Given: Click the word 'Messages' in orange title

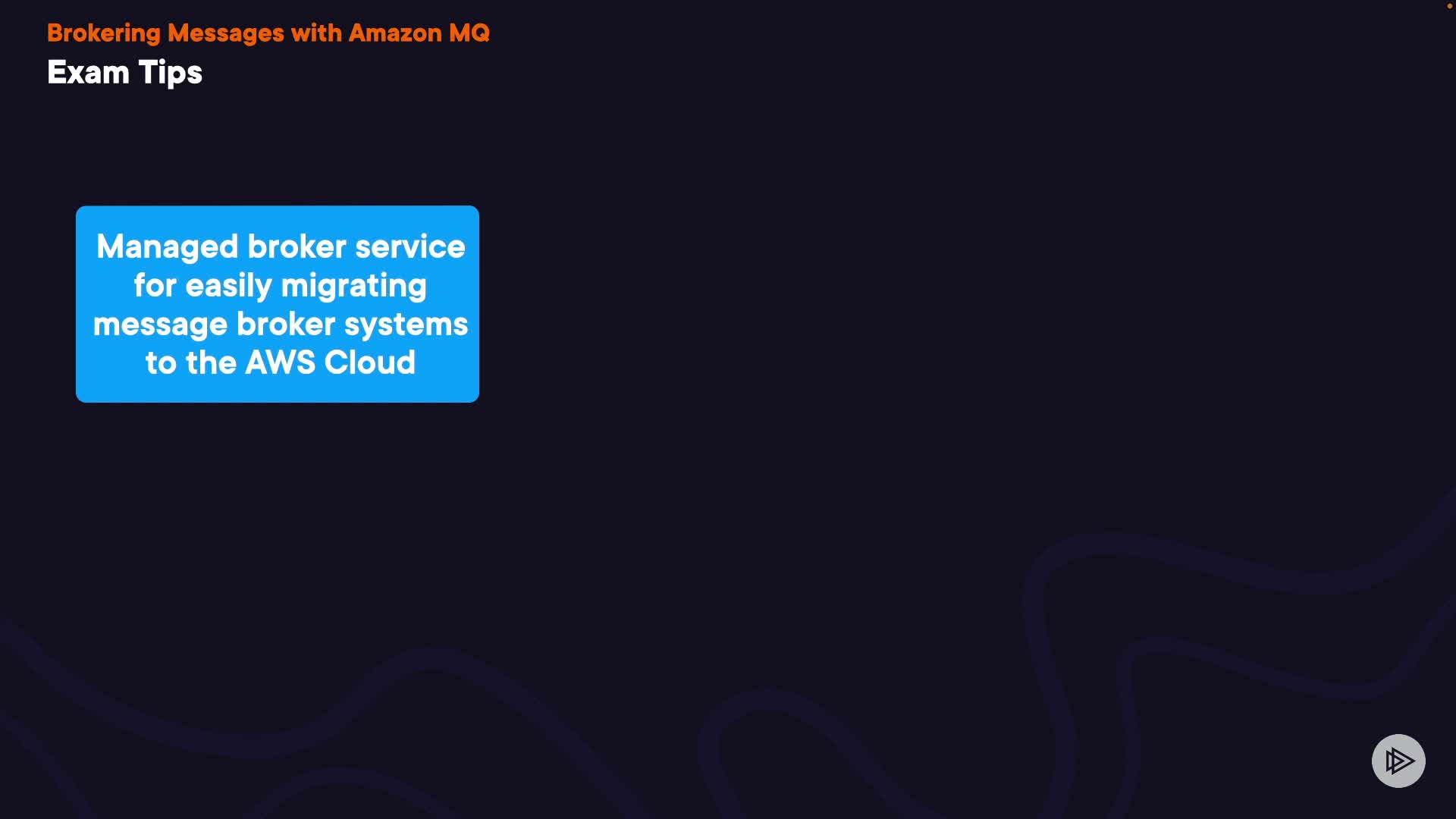Looking at the screenshot, I should click(x=226, y=33).
